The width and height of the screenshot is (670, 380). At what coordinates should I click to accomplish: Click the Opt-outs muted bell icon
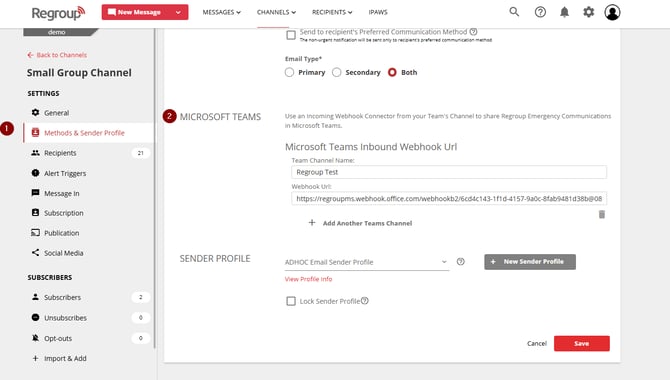(35, 338)
